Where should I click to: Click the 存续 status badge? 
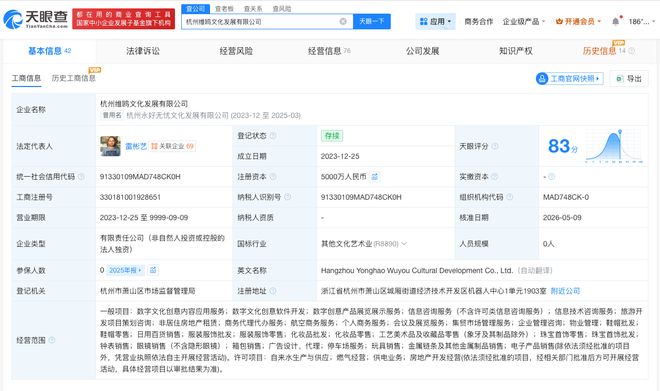tap(332, 136)
